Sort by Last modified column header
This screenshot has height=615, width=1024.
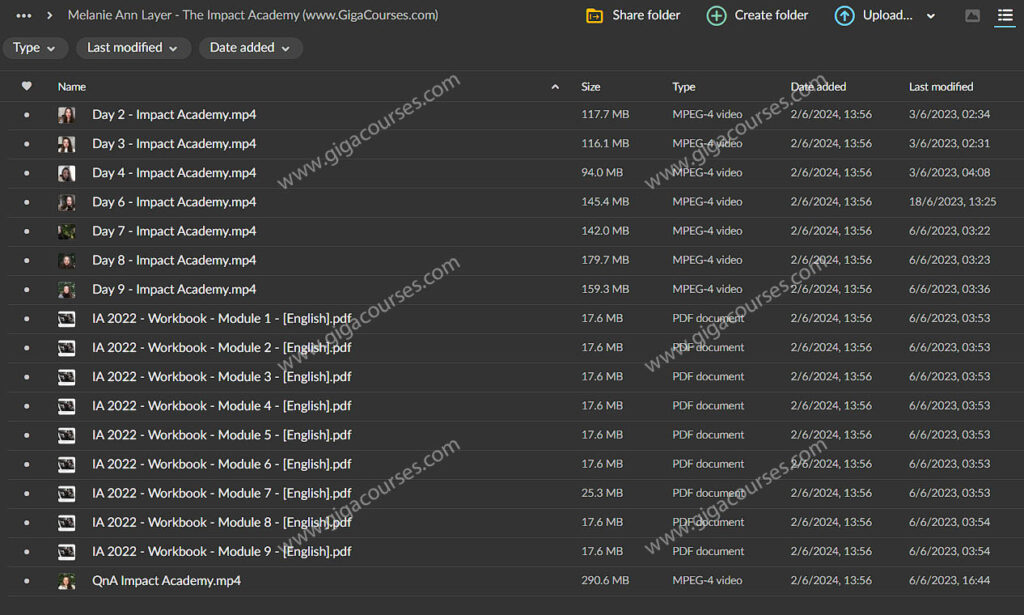click(940, 87)
